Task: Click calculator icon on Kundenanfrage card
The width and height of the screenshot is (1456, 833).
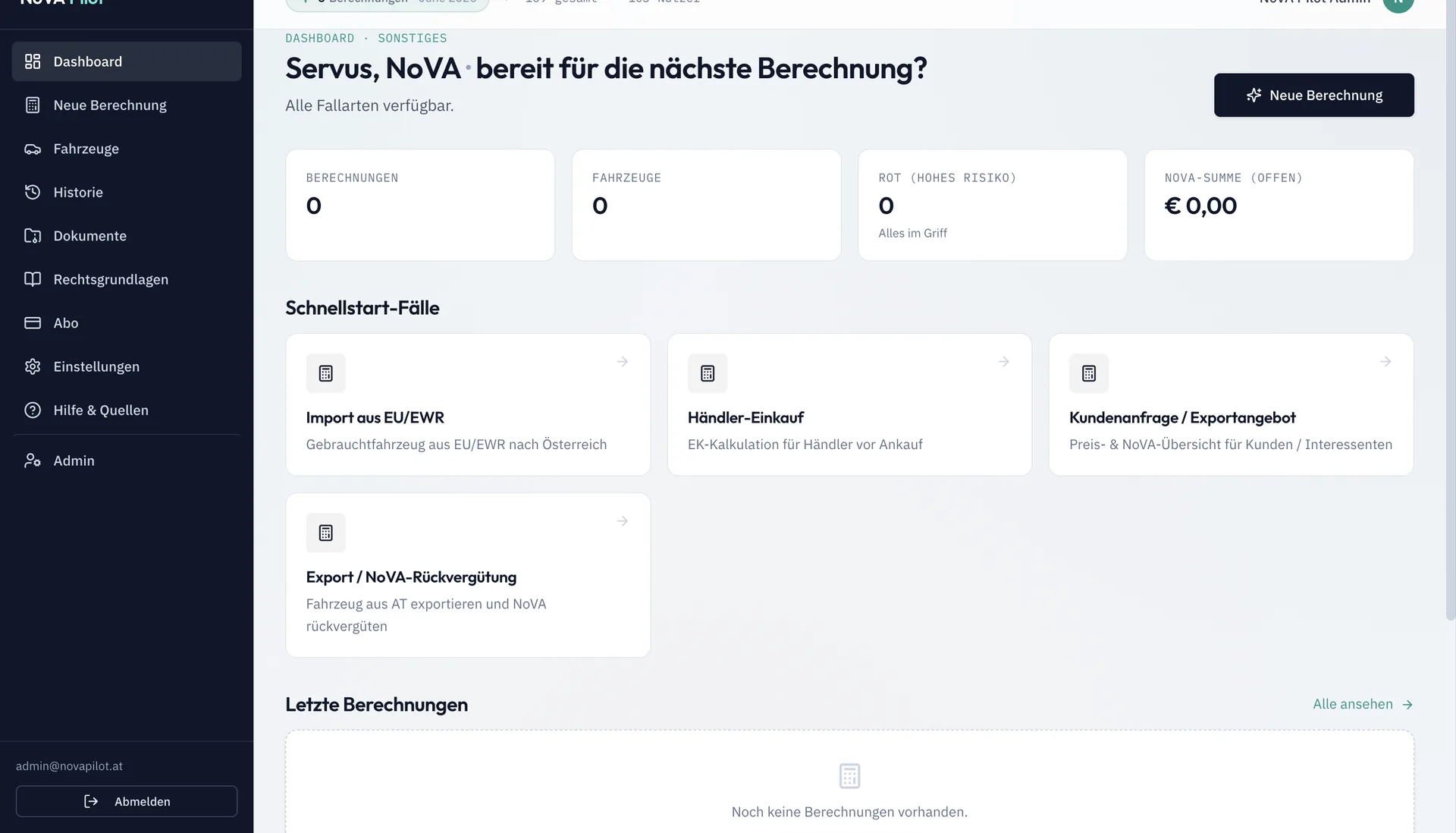Action: (x=1089, y=373)
